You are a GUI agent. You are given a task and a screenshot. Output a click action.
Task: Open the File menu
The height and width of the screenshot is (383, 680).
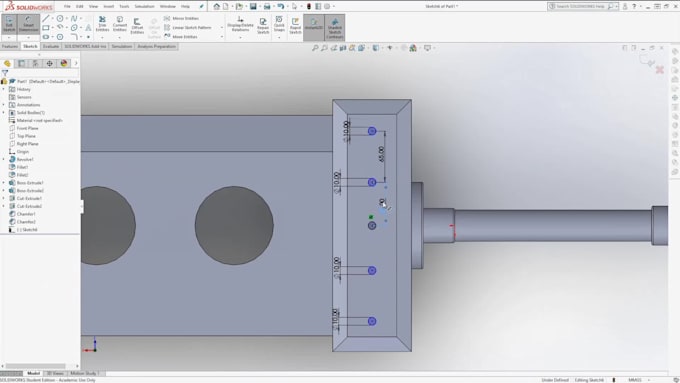67,6
